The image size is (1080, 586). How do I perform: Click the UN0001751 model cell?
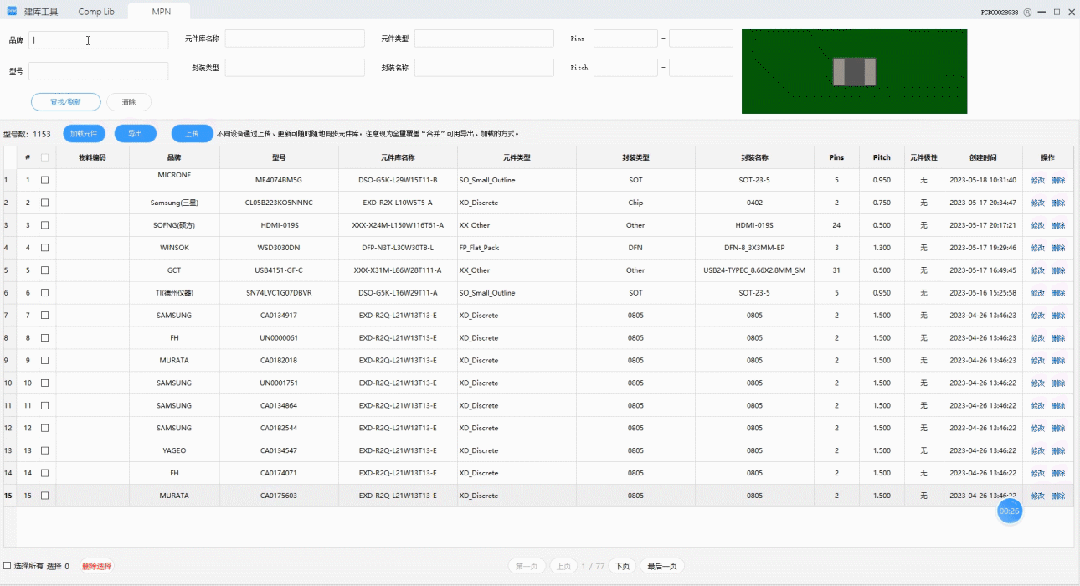[279, 383]
